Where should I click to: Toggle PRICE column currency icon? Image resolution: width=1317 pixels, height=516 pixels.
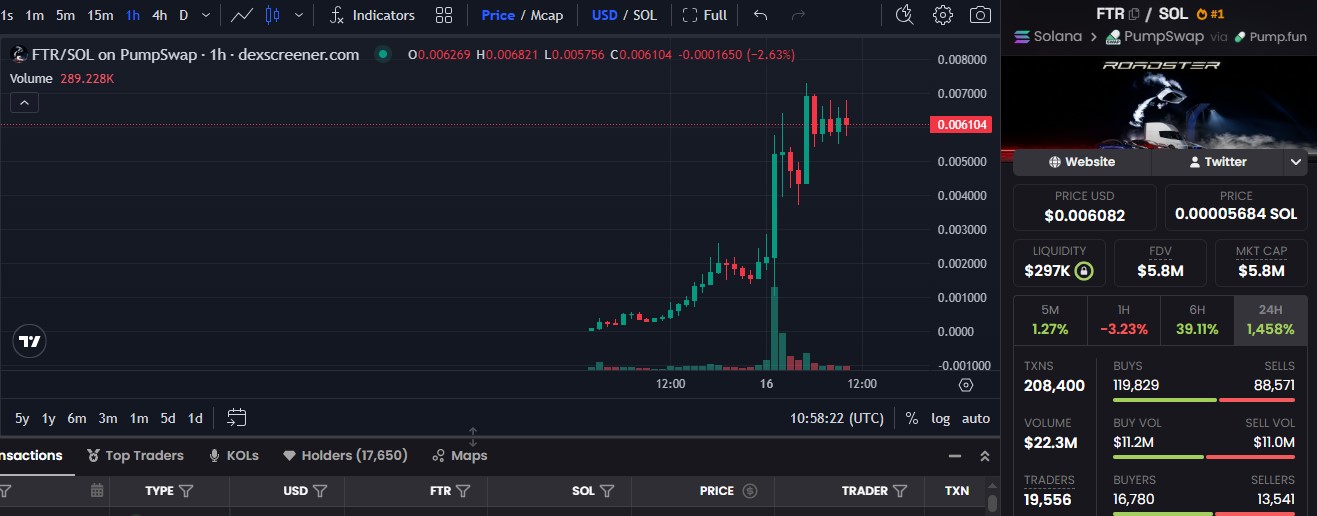[750, 491]
